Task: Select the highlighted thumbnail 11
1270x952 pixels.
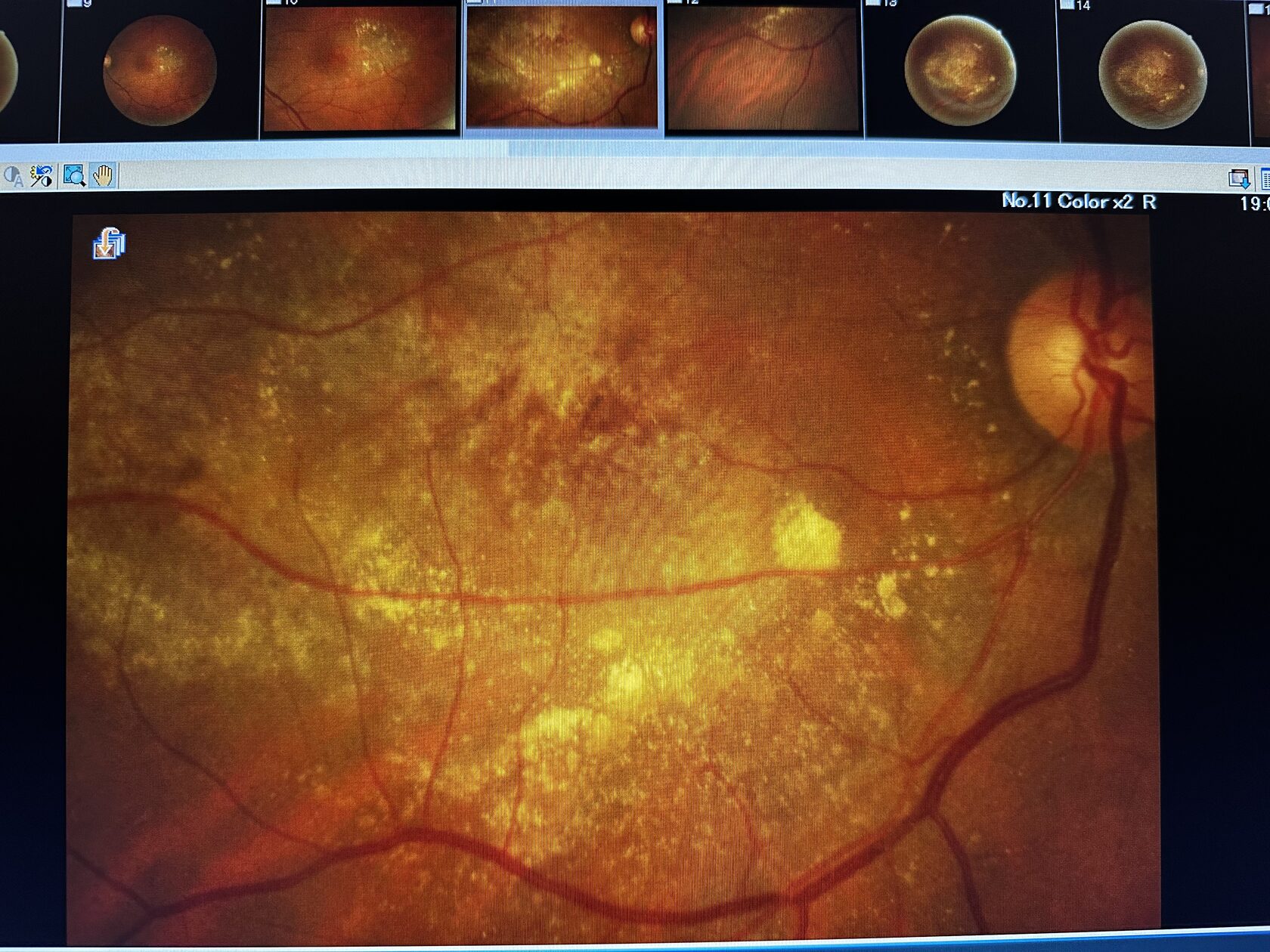Action: pyautogui.click(x=562, y=67)
